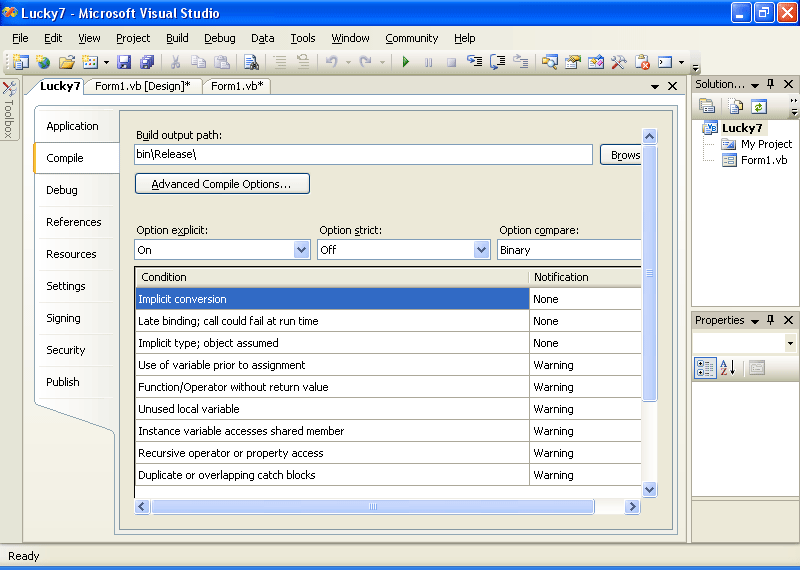Toggle Alphabetical sort in Properties panel
Image resolution: width=800 pixels, height=570 pixels.
pos(728,368)
